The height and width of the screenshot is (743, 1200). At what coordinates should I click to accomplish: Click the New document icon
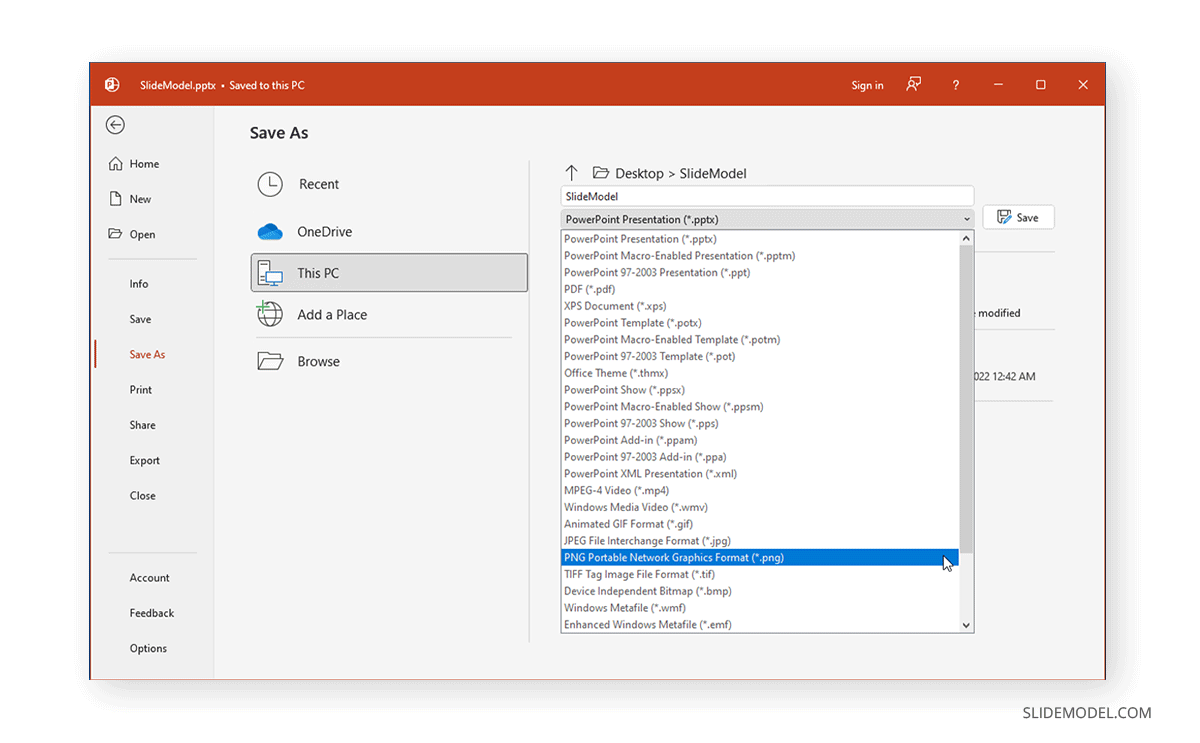pos(116,199)
